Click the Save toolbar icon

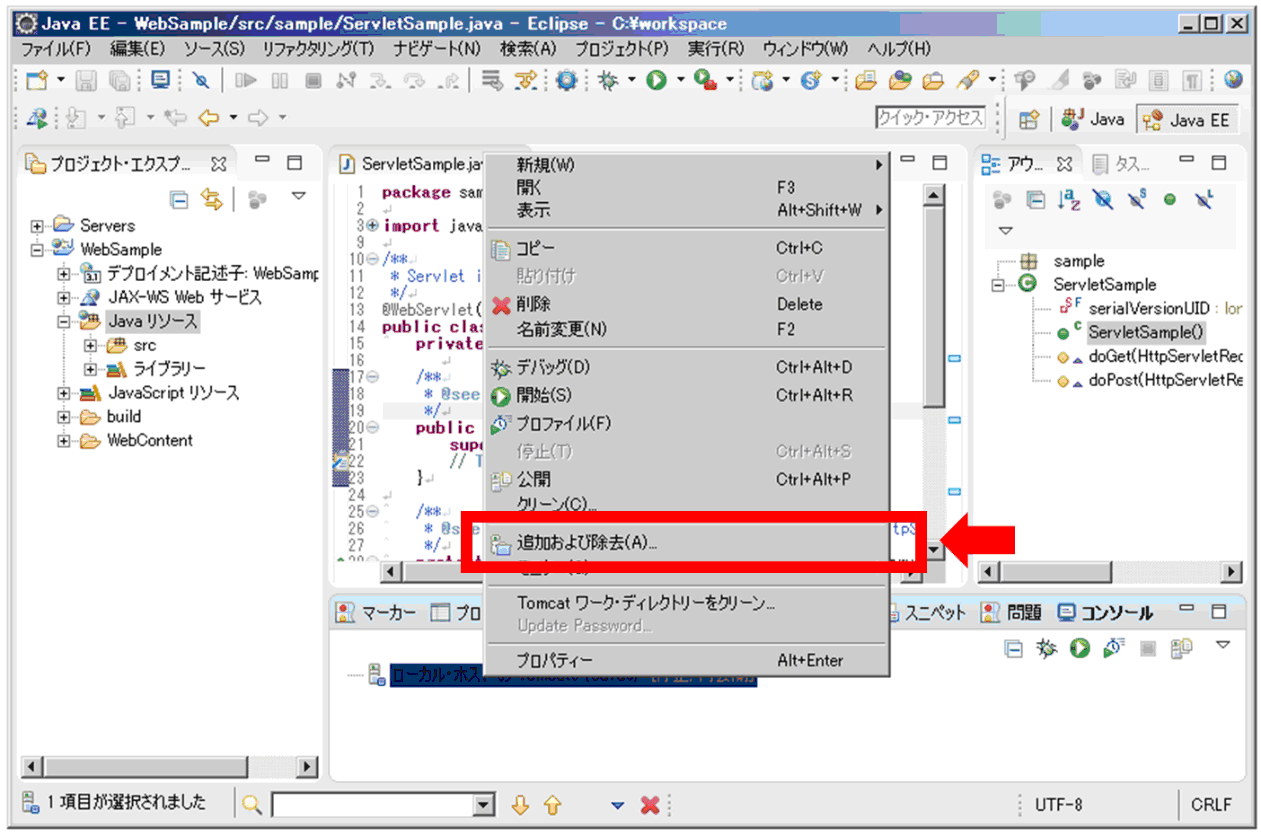[87, 81]
